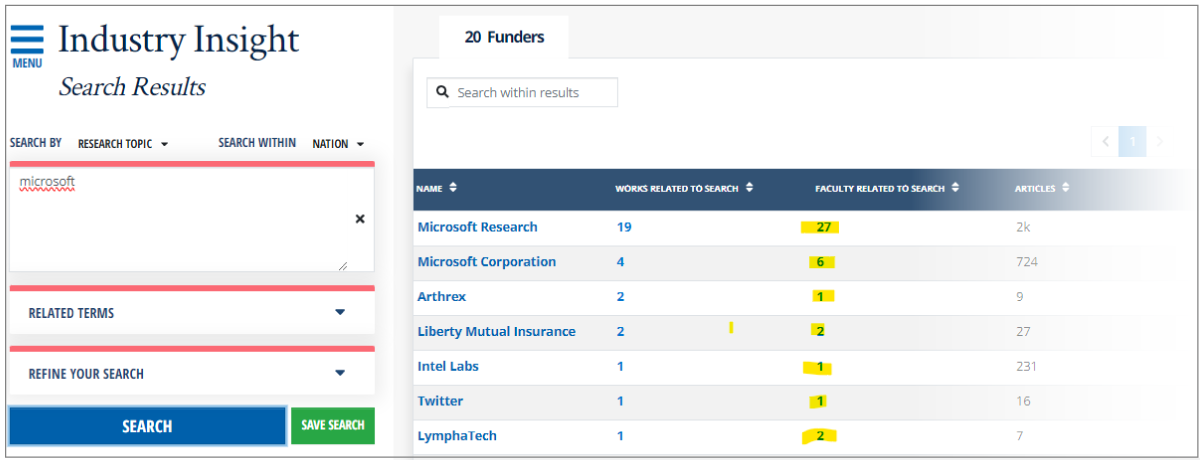Open the Microsoft Research funder link
Image resolution: width=1200 pixels, height=460 pixels.
[477, 227]
